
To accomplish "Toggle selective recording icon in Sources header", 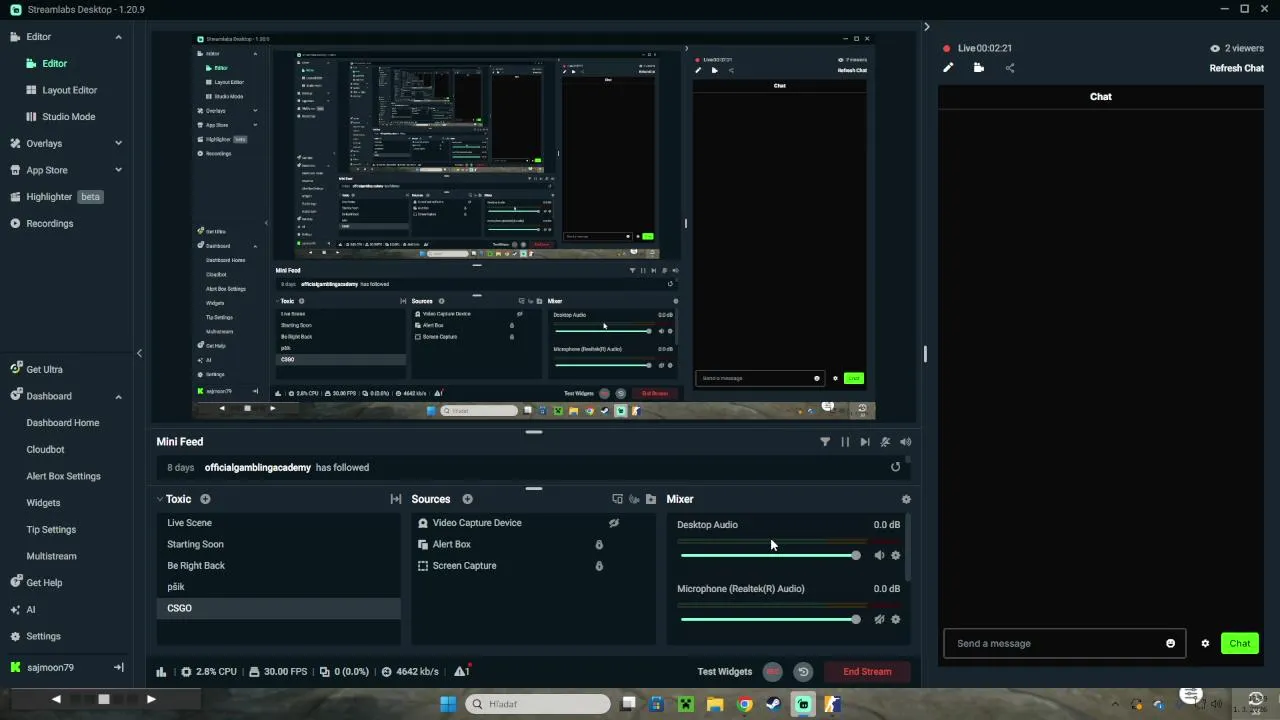I will coord(634,499).
